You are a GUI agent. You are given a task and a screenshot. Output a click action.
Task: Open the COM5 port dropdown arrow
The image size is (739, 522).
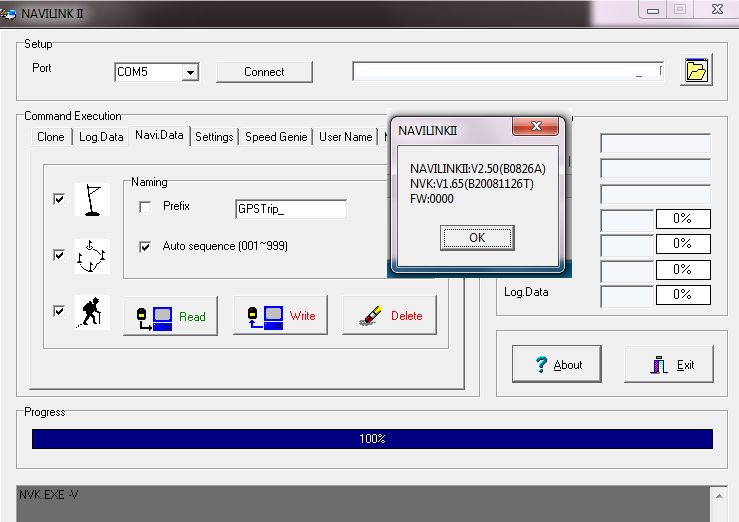[x=190, y=73]
